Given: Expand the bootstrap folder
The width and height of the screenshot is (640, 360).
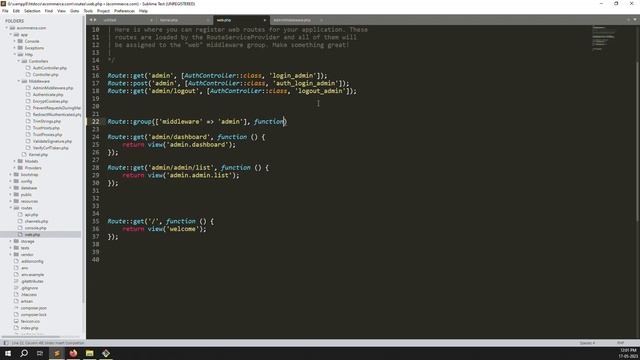Looking at the screenshot, I should tap(11, 174).
